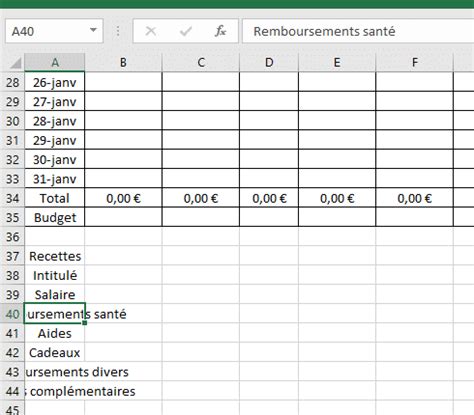Select the Salaire cell
This screenshot has width=474, height=415.
(55, 295)
